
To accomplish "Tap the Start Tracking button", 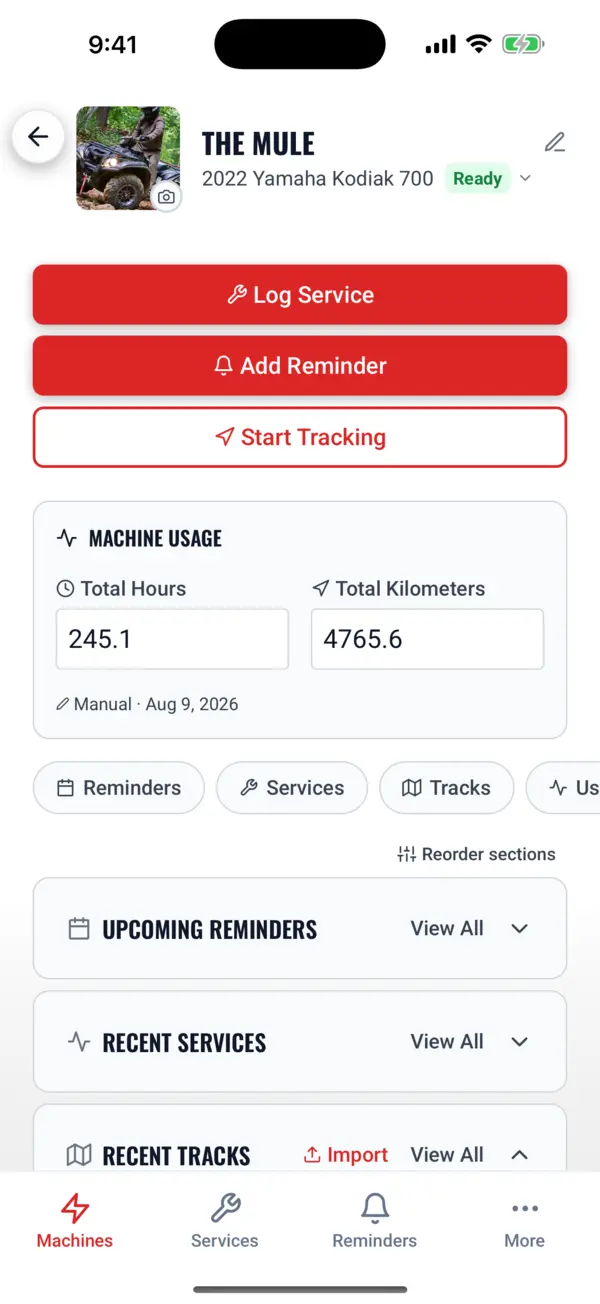I will click(x=300, y=437).
